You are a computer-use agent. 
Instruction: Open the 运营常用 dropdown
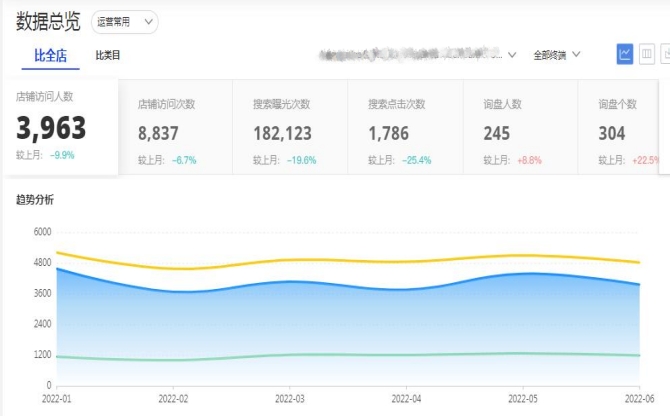[x=125, y=21]
